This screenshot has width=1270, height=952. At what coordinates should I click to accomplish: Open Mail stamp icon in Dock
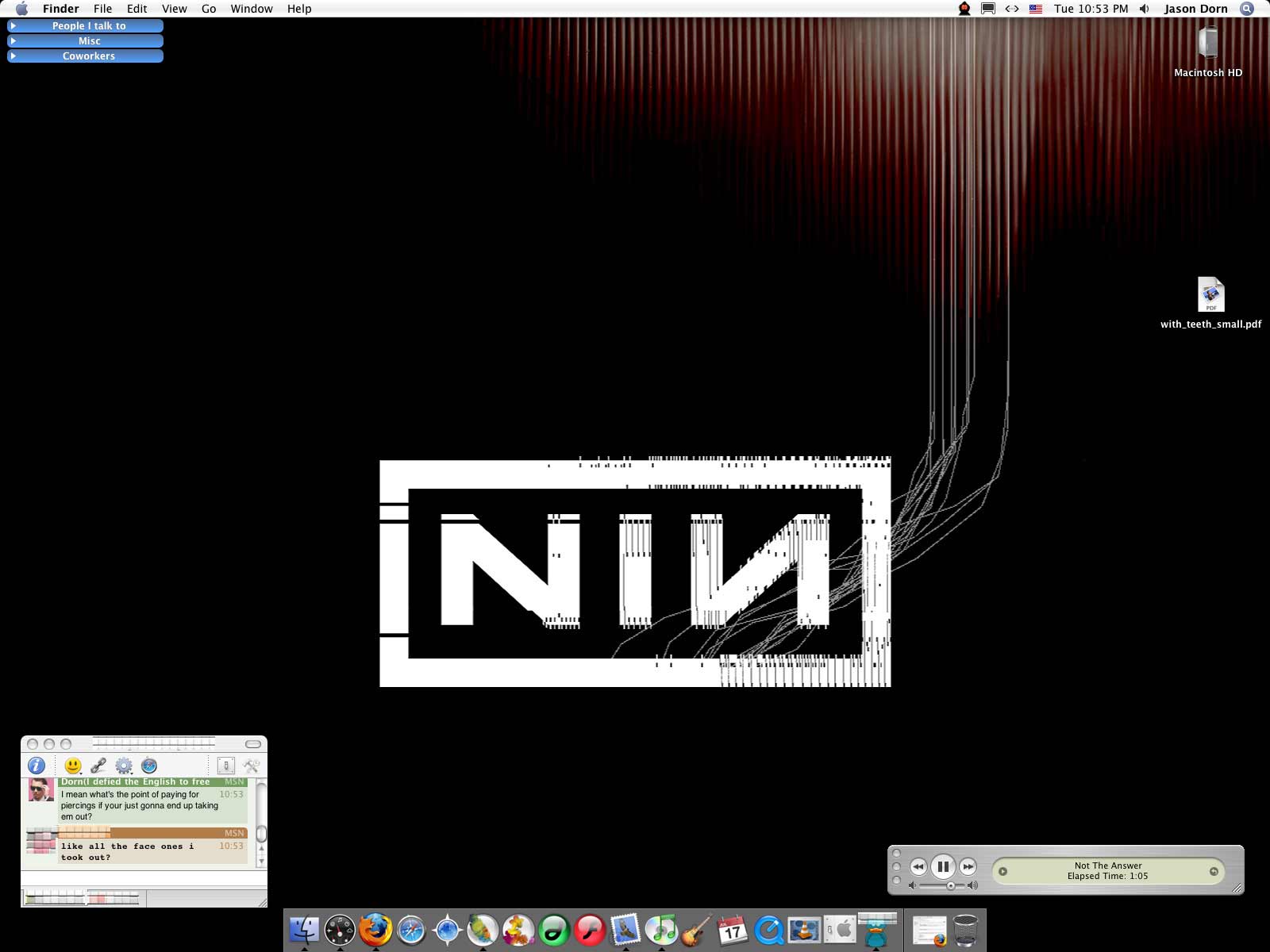point(625,929)
